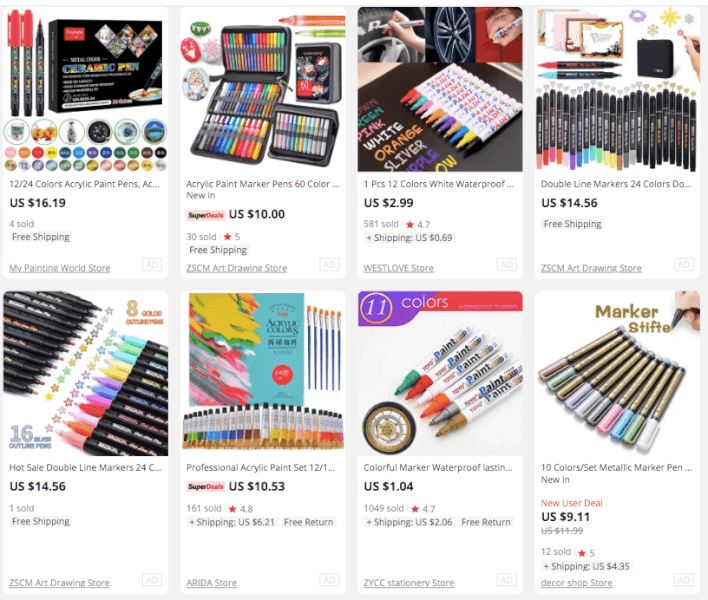View Marker Stifte metallic pens image

617,373
